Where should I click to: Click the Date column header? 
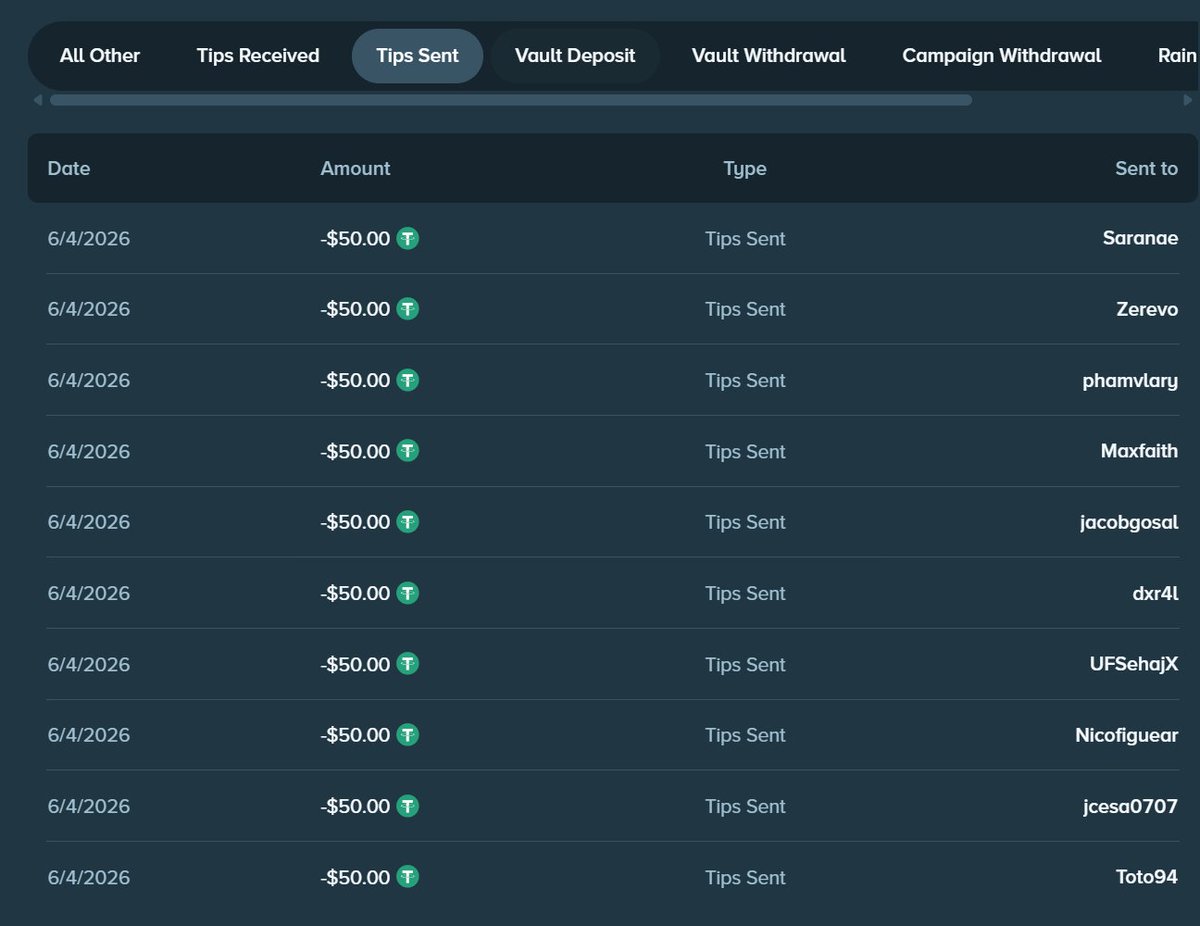click(x=69, y=169)
